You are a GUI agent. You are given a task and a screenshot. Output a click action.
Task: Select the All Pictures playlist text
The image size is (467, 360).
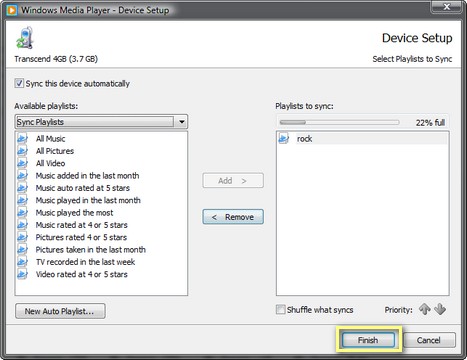(x=55, y=151)
